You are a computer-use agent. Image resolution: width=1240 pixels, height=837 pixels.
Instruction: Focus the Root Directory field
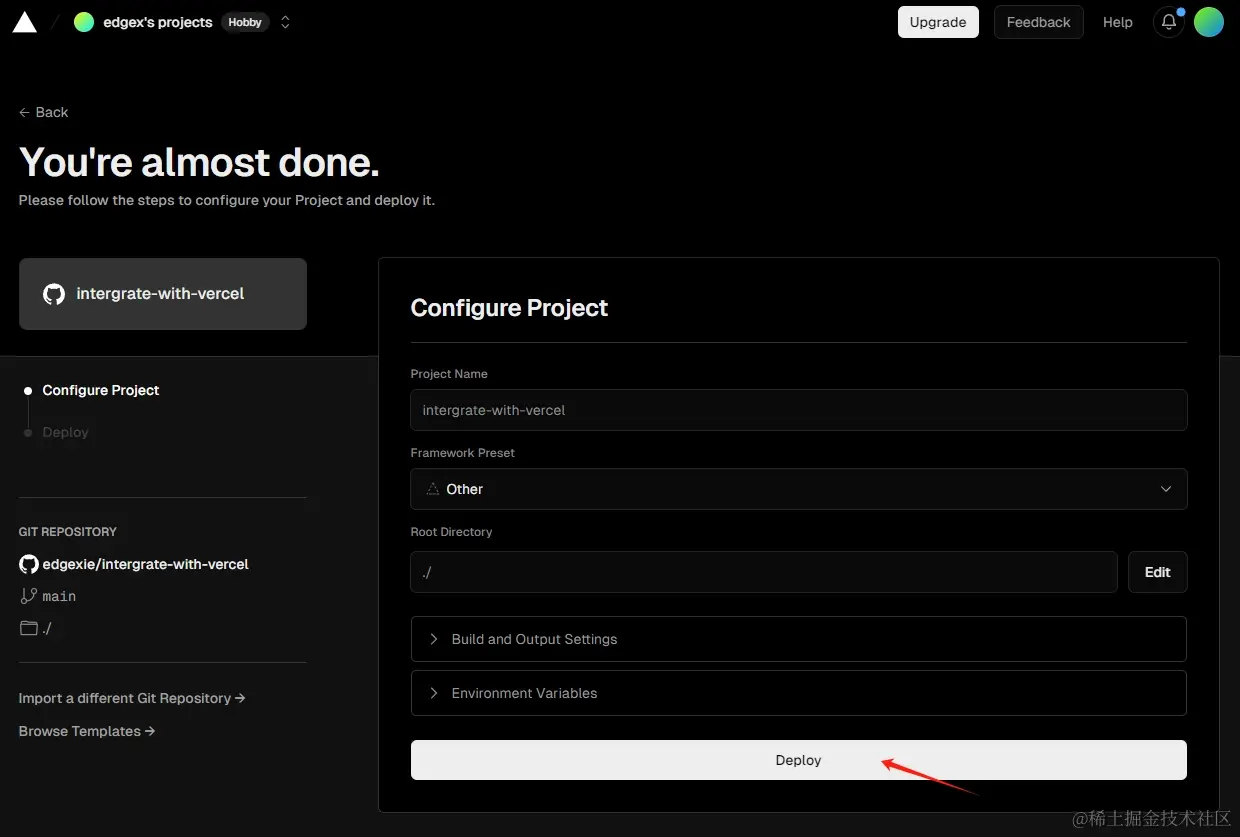coord(764,572)
